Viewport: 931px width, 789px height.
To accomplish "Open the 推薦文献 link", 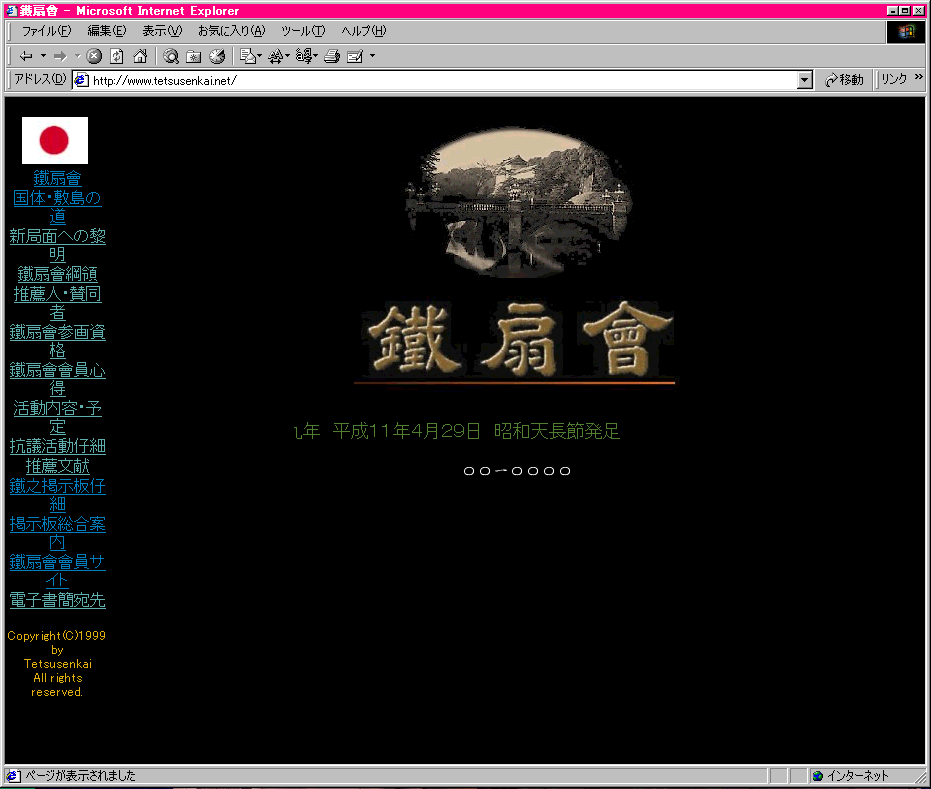I will 57,466.
